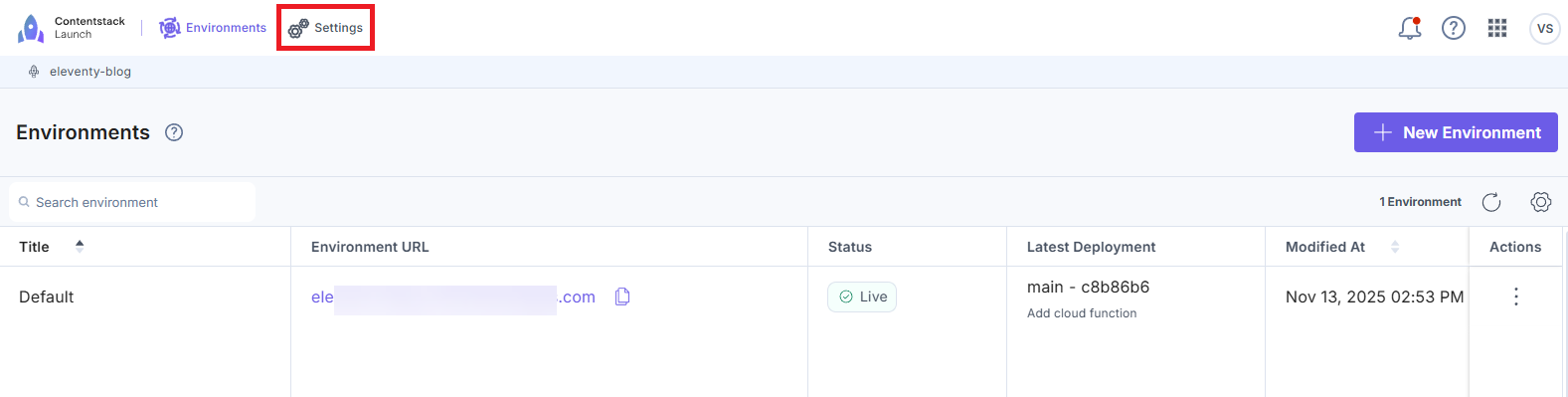Click the Live status badge
The width and height of the screenshot is (1568, 397).
click(x=862, y=297)
